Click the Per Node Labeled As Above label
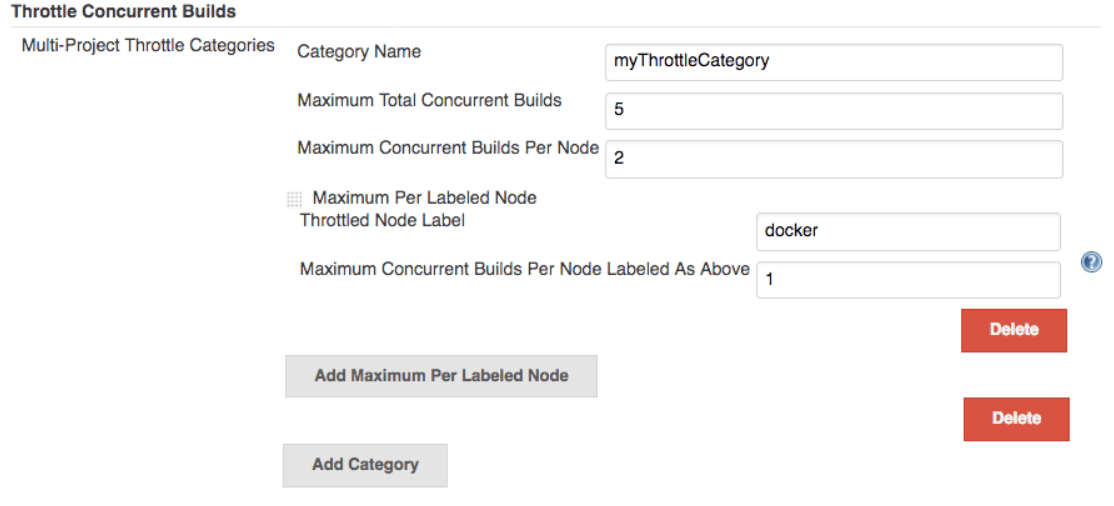This screenshot has width=1114, height=506. (524, 269)
